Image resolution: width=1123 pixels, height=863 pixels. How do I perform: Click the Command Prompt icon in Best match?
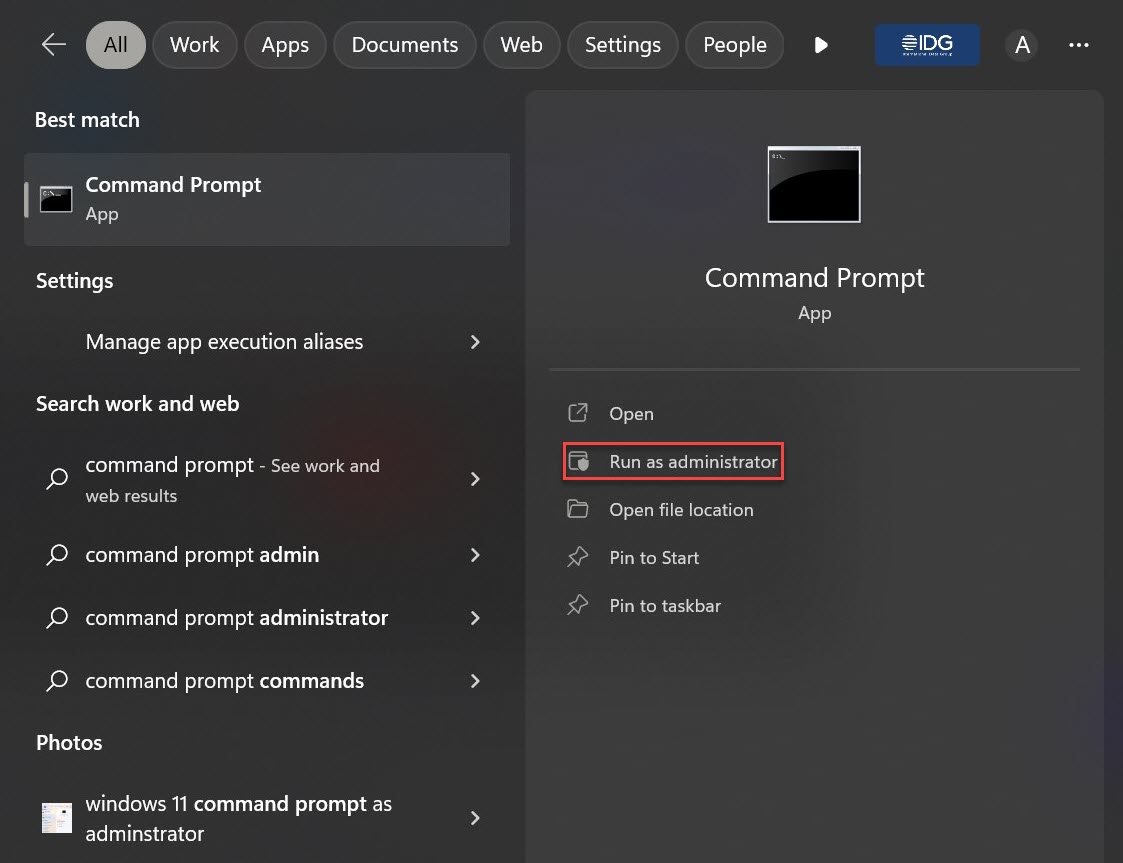click(56, 199)
